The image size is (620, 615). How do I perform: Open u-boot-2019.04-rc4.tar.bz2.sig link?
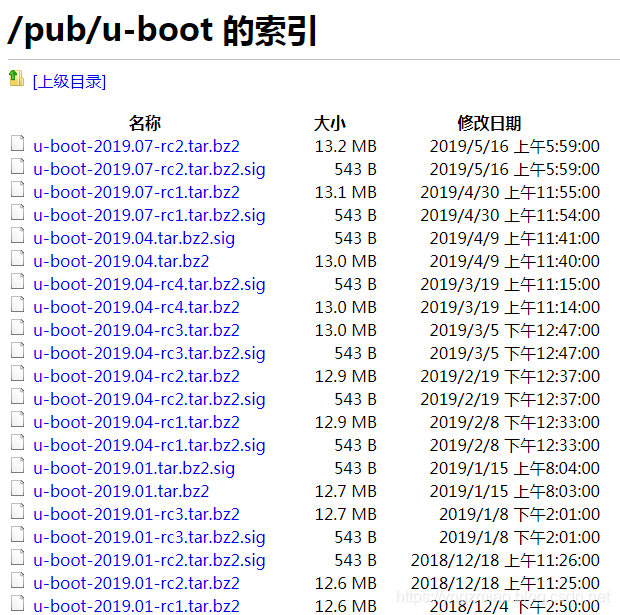pyautogui.click(x=149, y=284)
